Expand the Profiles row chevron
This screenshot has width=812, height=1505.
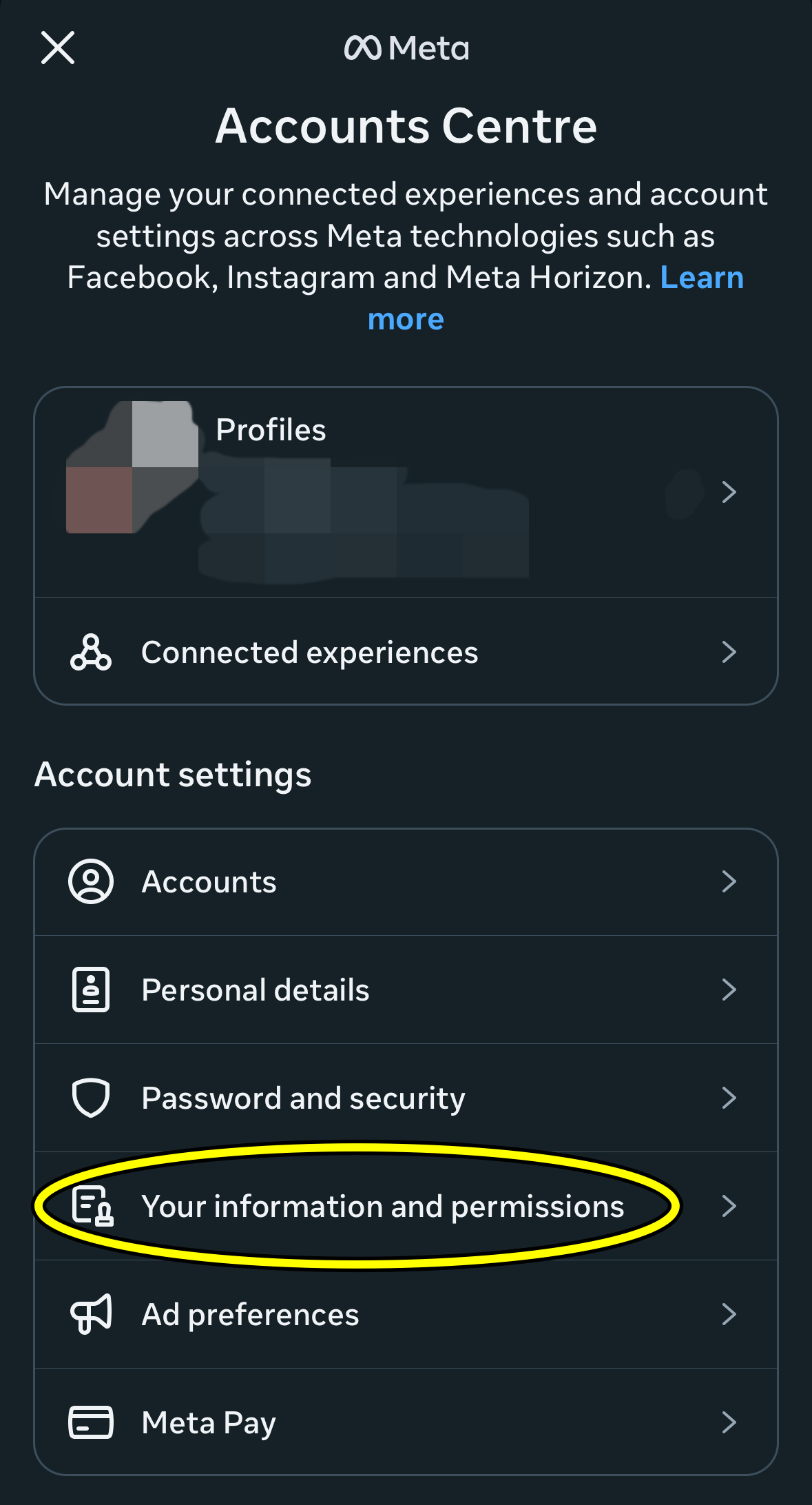[729, 492]
